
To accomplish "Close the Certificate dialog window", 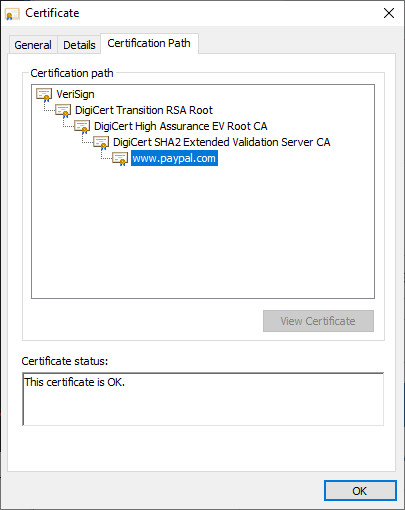I will coord(389,13).
